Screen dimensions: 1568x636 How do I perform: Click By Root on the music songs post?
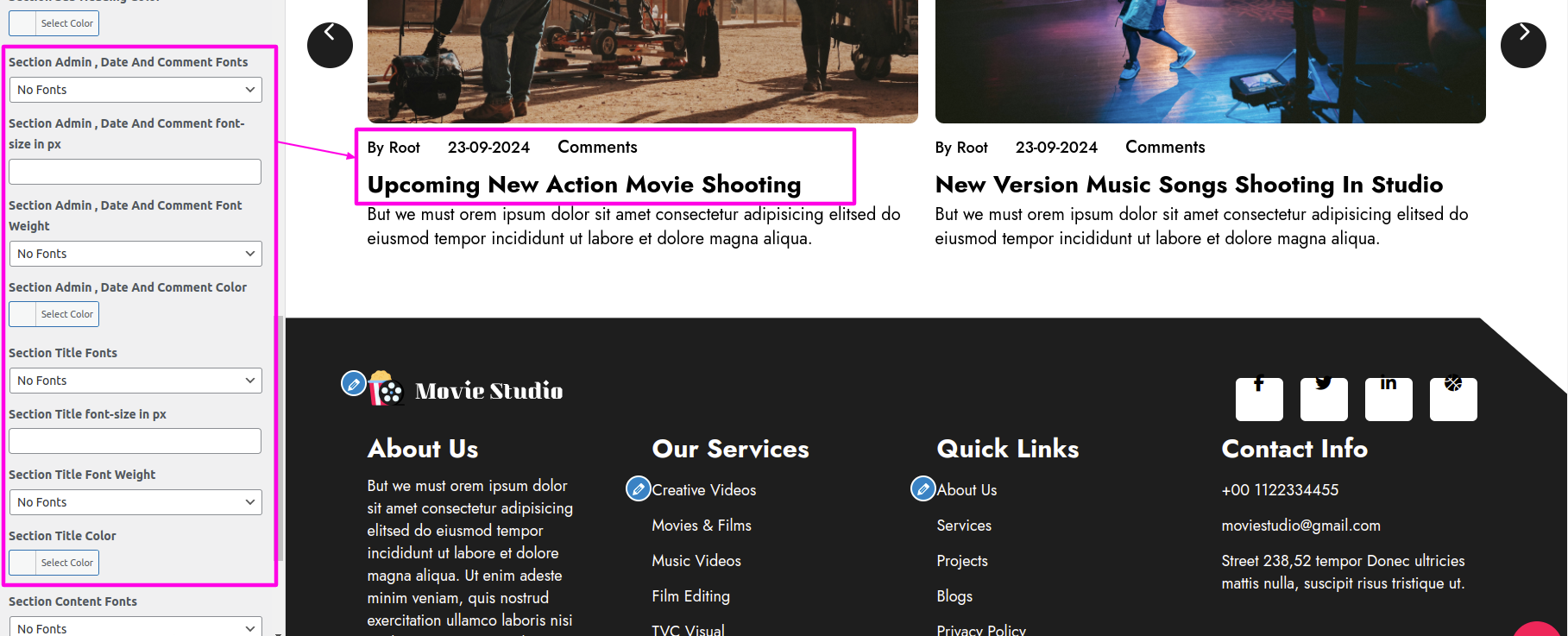click(x=961, y=148)
